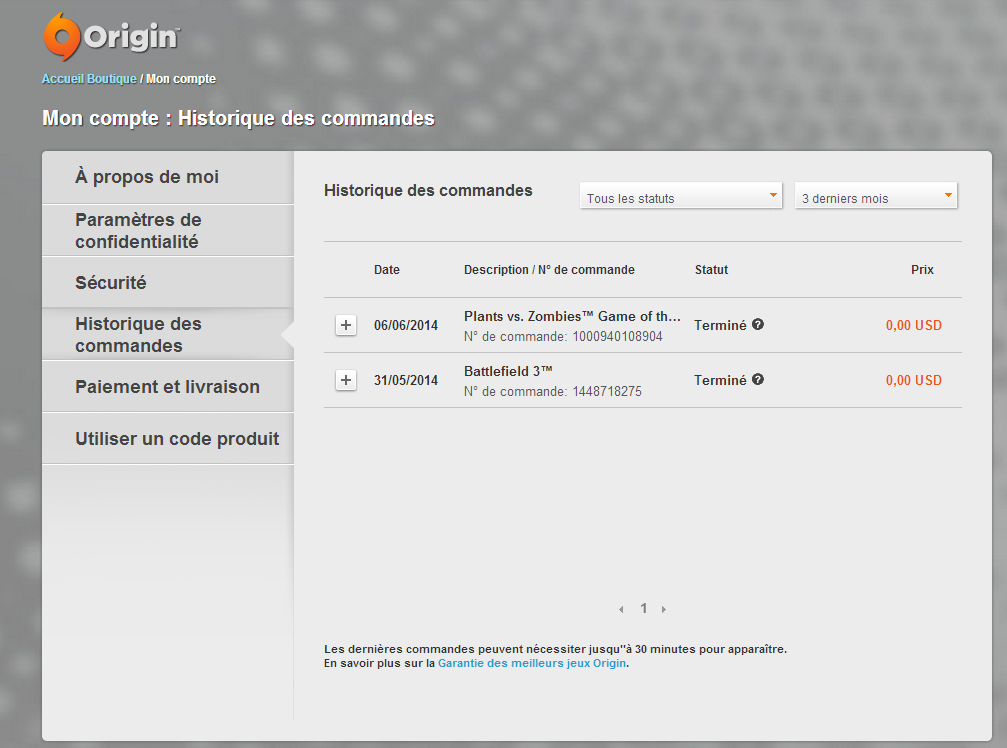Click the Statut column header

pos(711,270)
